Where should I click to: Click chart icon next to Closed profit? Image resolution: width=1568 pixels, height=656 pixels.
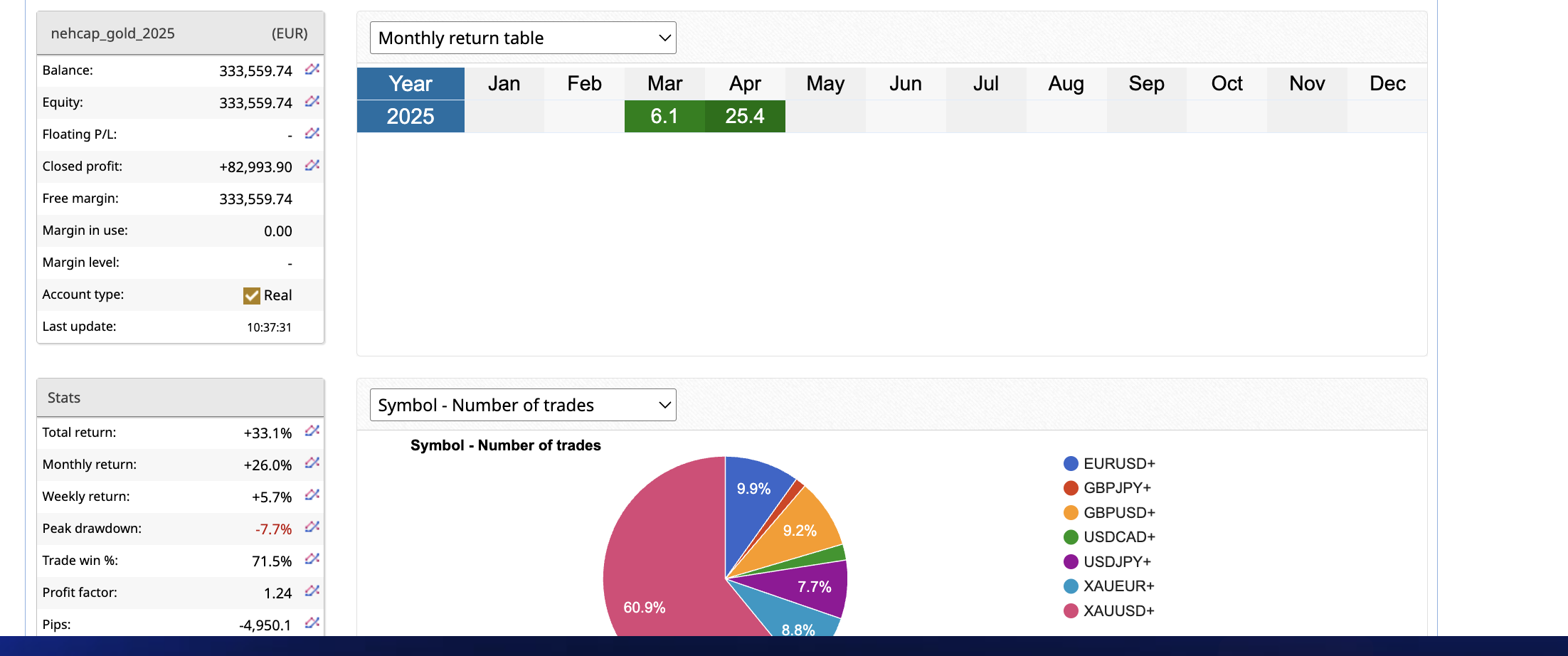[312, 166]
